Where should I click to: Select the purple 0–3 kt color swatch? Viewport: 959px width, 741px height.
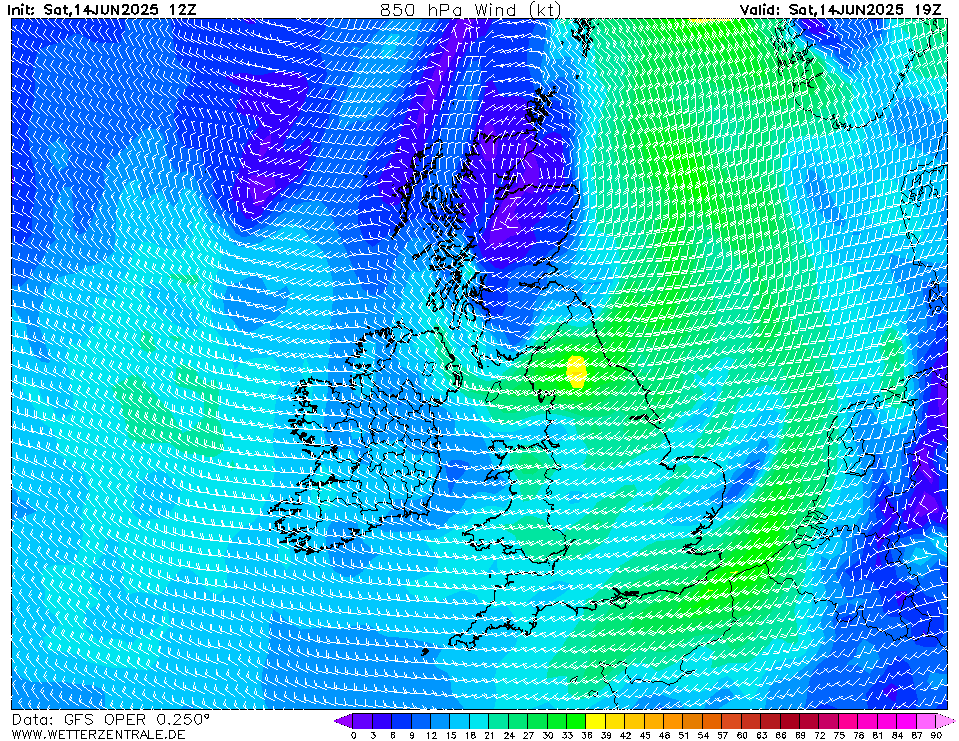click(x=363, y=721)
